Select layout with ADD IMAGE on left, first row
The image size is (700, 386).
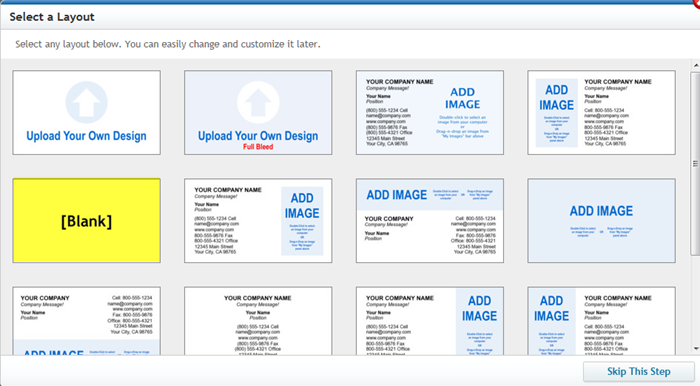601,112
